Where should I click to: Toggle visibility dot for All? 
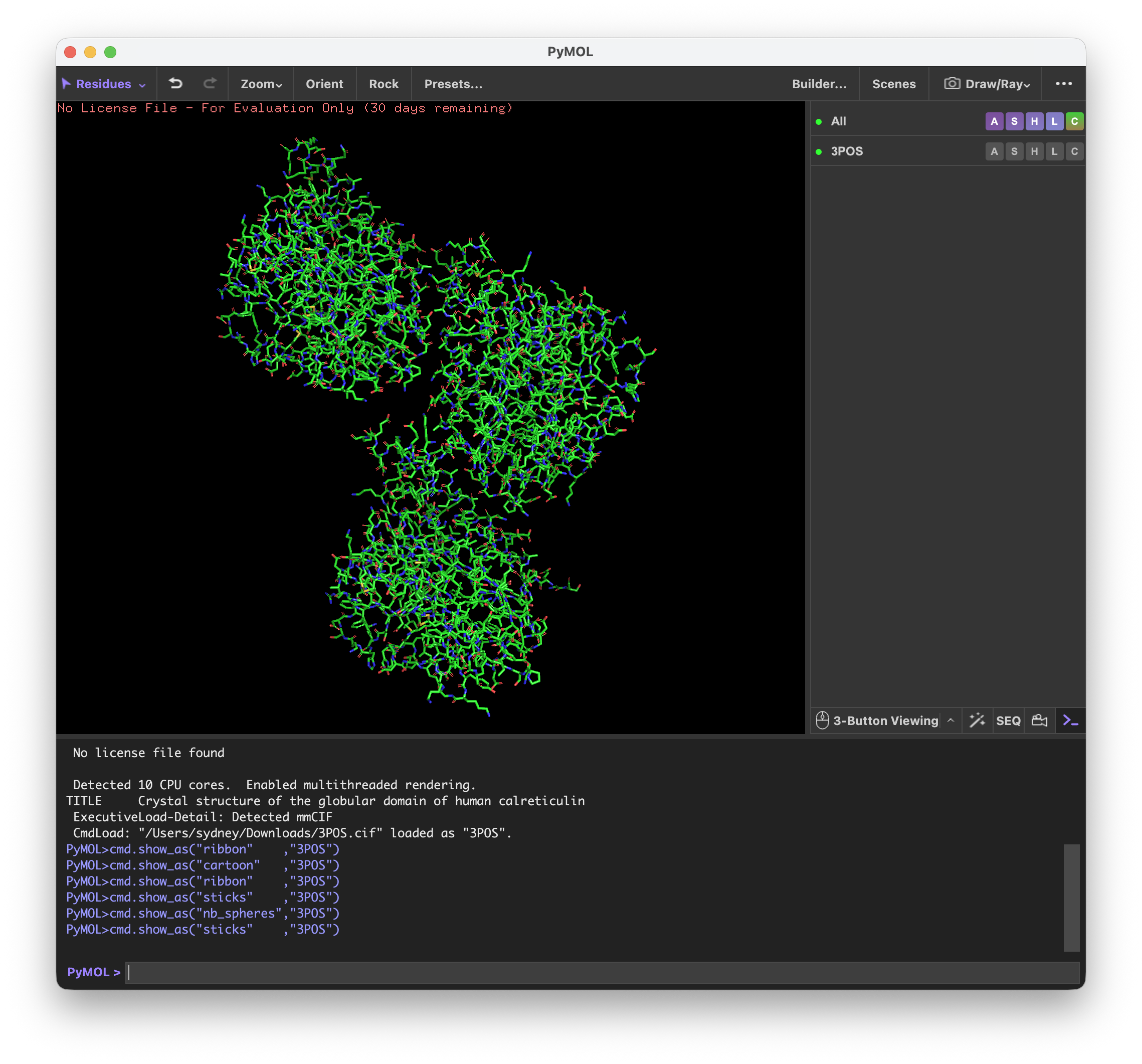(819, 122)
